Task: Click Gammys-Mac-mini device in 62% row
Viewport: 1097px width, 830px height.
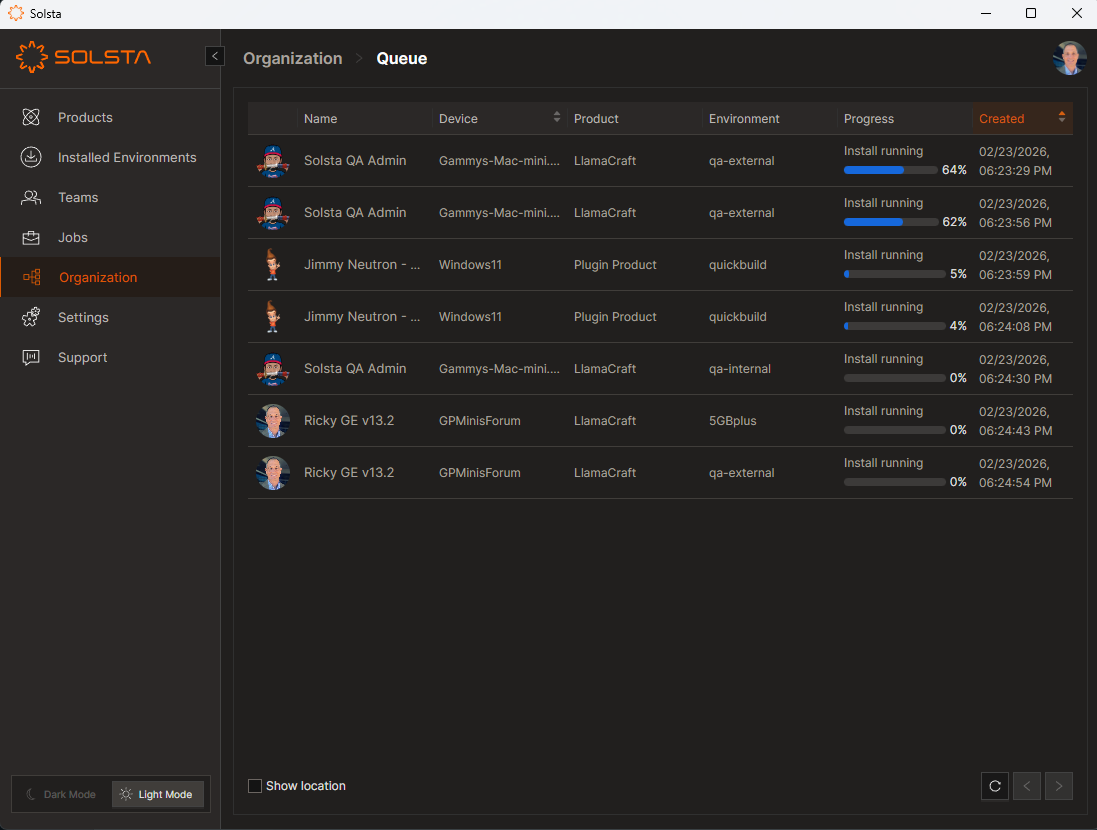Action: point(499,213)
